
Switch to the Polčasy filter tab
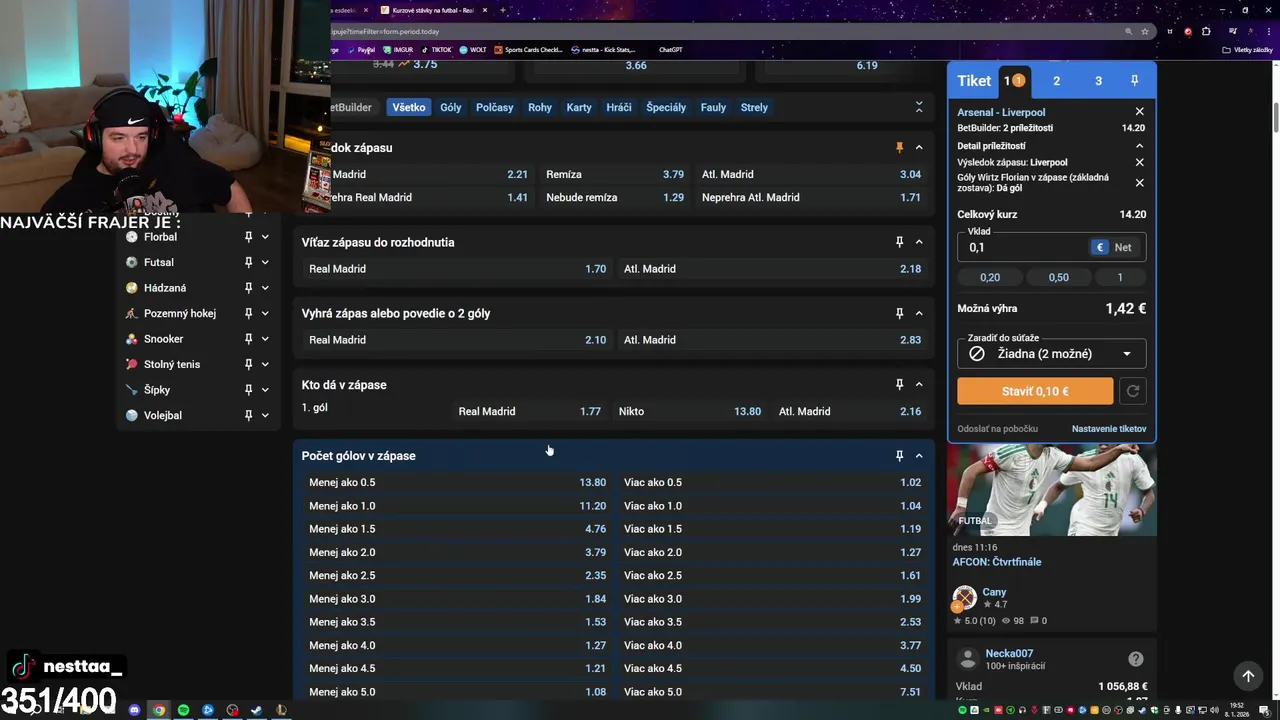(x=495, y=107)
